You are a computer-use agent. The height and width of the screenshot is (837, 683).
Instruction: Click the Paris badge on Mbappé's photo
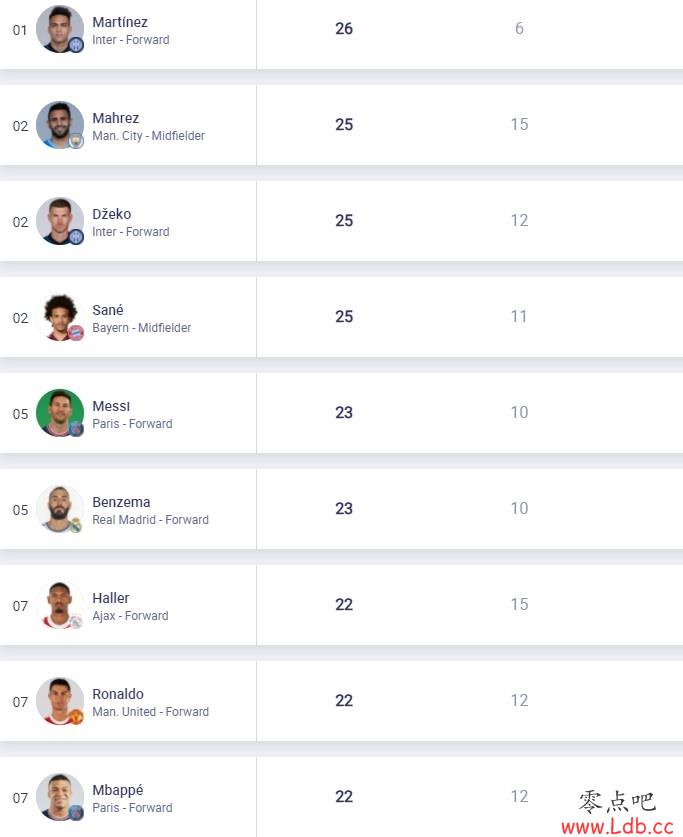click(x=76, y=813)
